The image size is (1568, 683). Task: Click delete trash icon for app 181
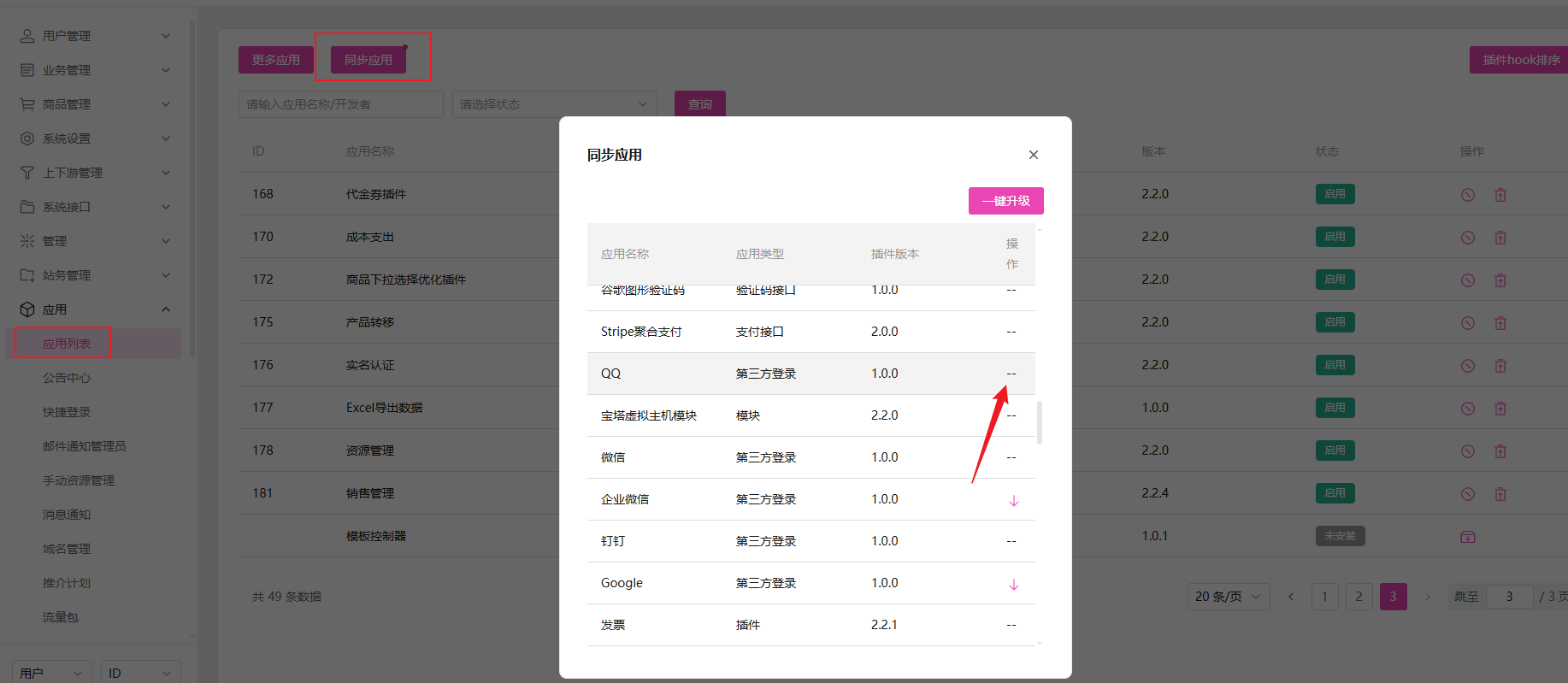coord(1500,494)
